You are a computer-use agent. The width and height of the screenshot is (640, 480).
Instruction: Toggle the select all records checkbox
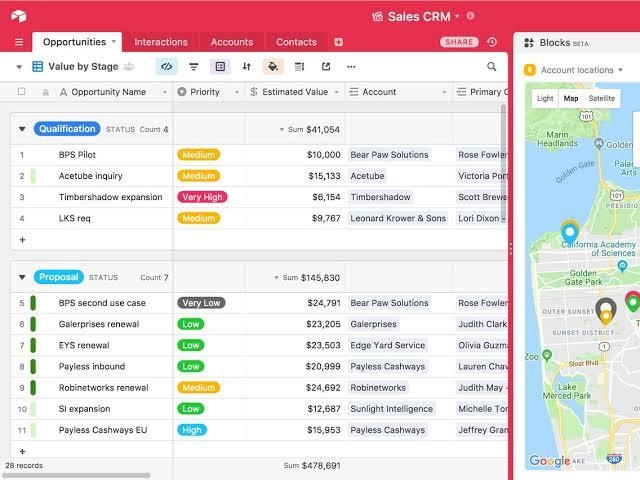click(22, 91)
